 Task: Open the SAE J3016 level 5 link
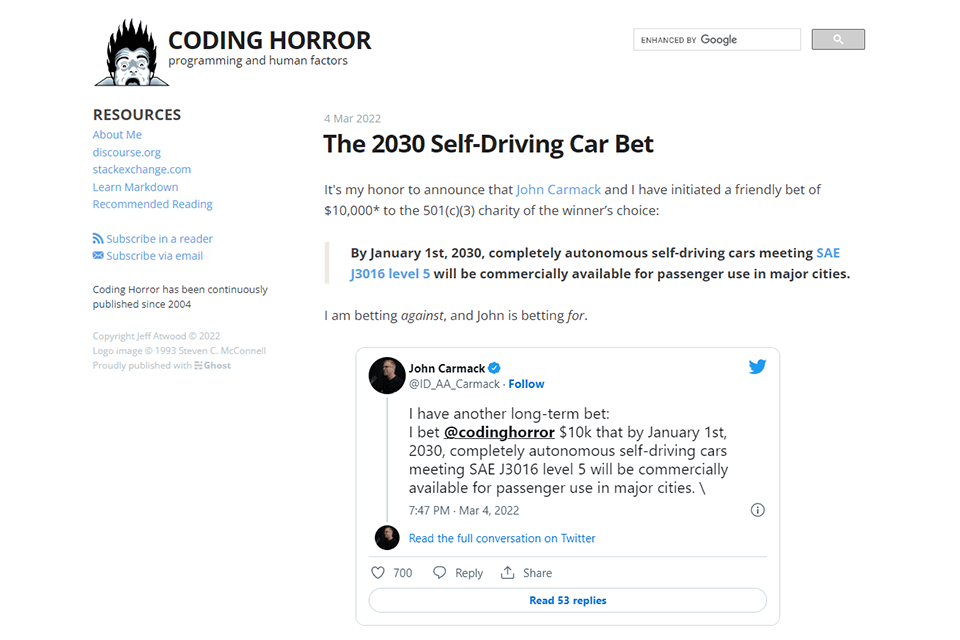click(x=595, y=263)
